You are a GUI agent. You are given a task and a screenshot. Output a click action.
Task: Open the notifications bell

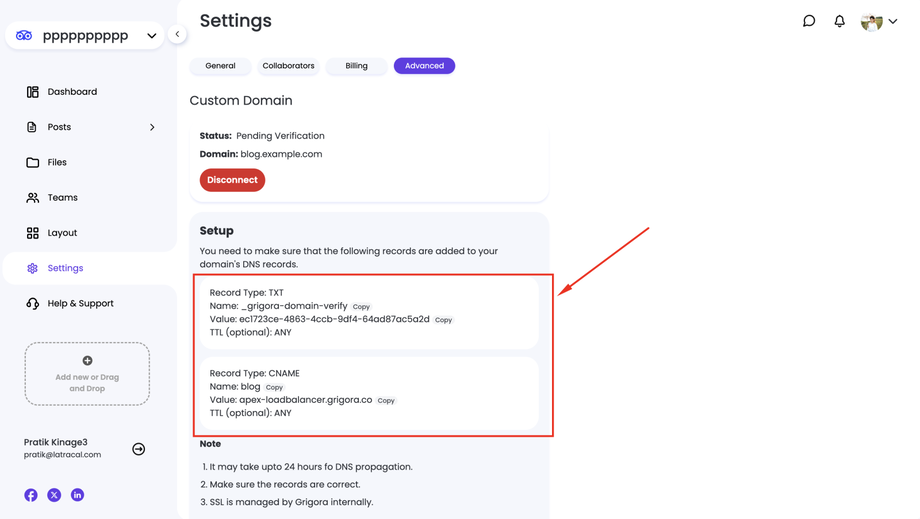click(x=839, y=21)
